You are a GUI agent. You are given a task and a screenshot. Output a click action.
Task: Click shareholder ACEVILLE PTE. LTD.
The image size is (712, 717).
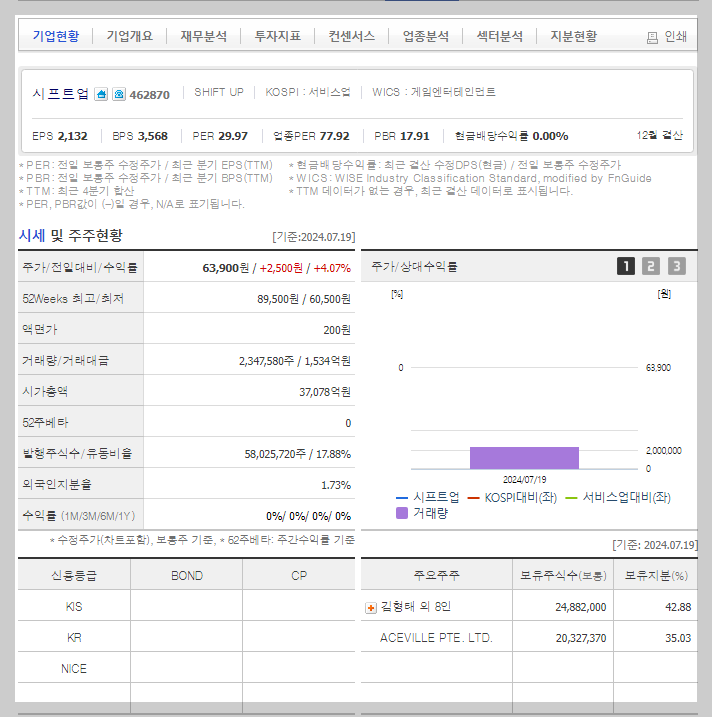[436, 638]
